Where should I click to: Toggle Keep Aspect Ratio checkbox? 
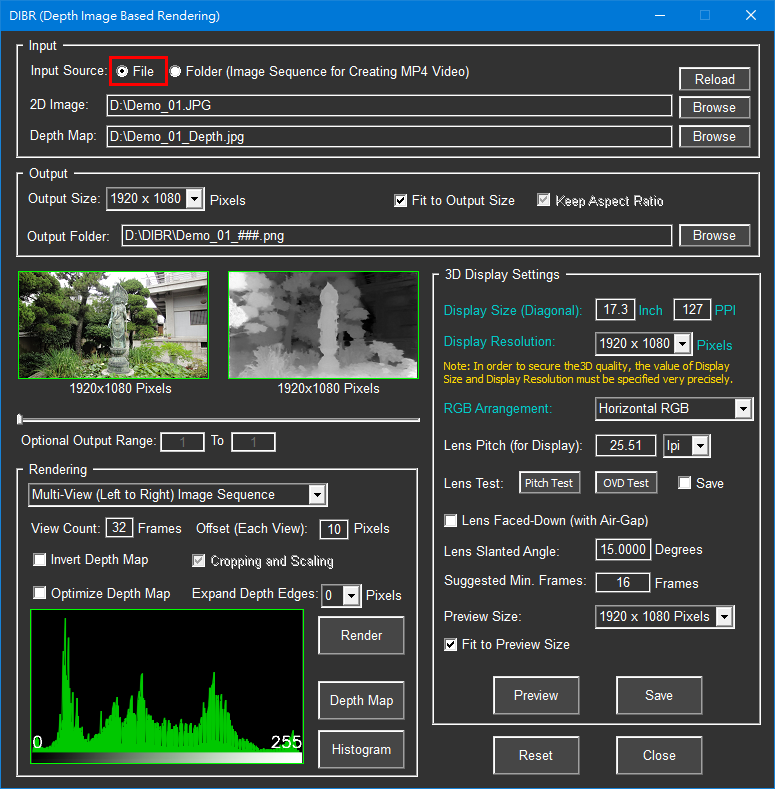pos(544,200)
